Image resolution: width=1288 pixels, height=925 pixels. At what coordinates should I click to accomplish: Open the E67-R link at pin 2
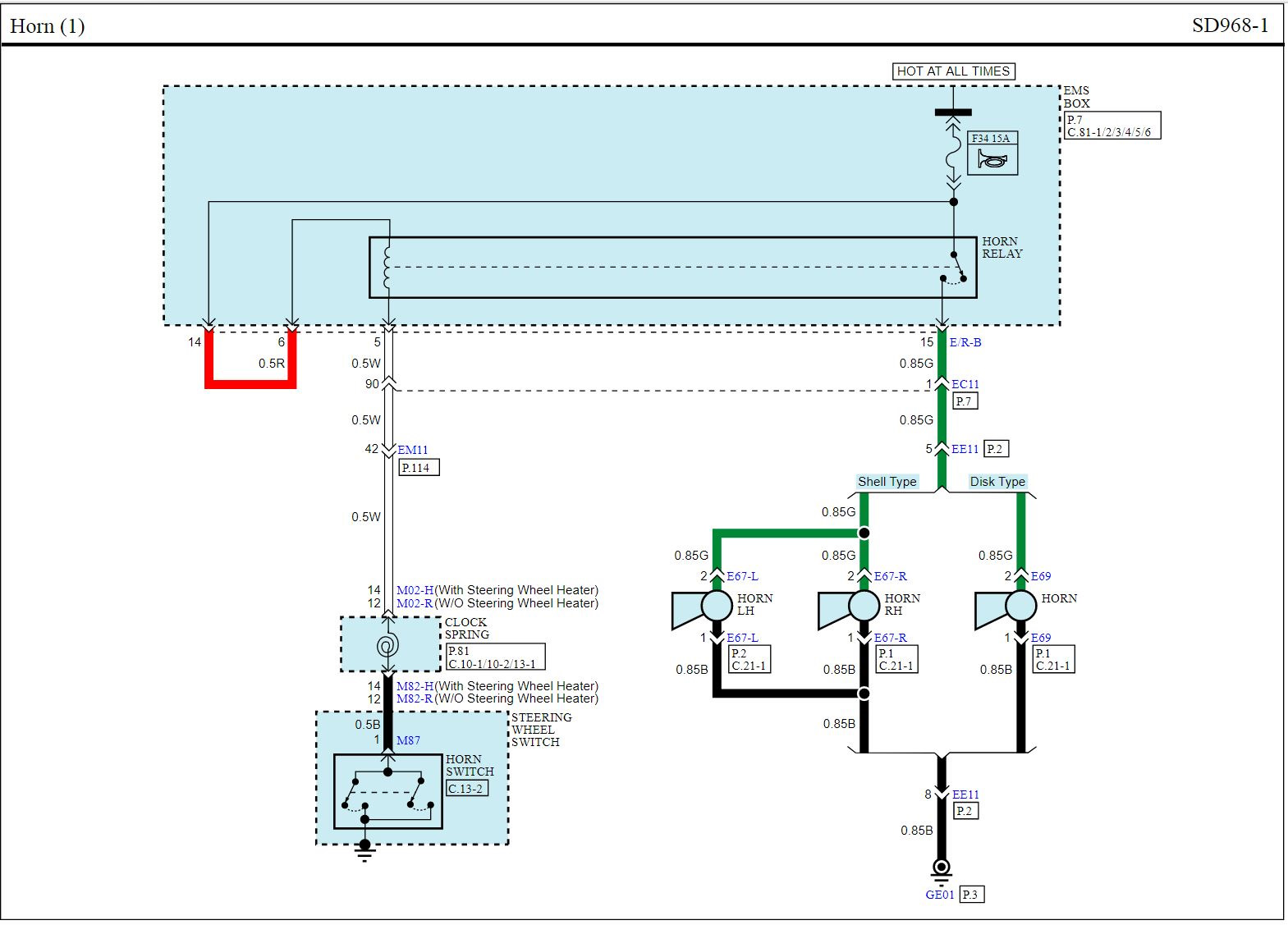point(891,576)
